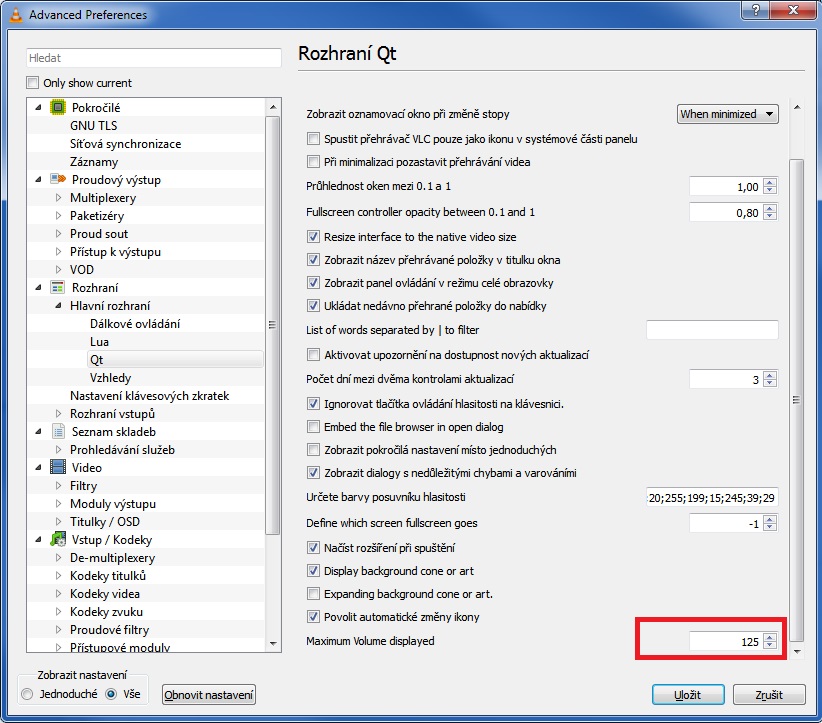Open Nastavení klávesových zkratek

tap(149, 396)
